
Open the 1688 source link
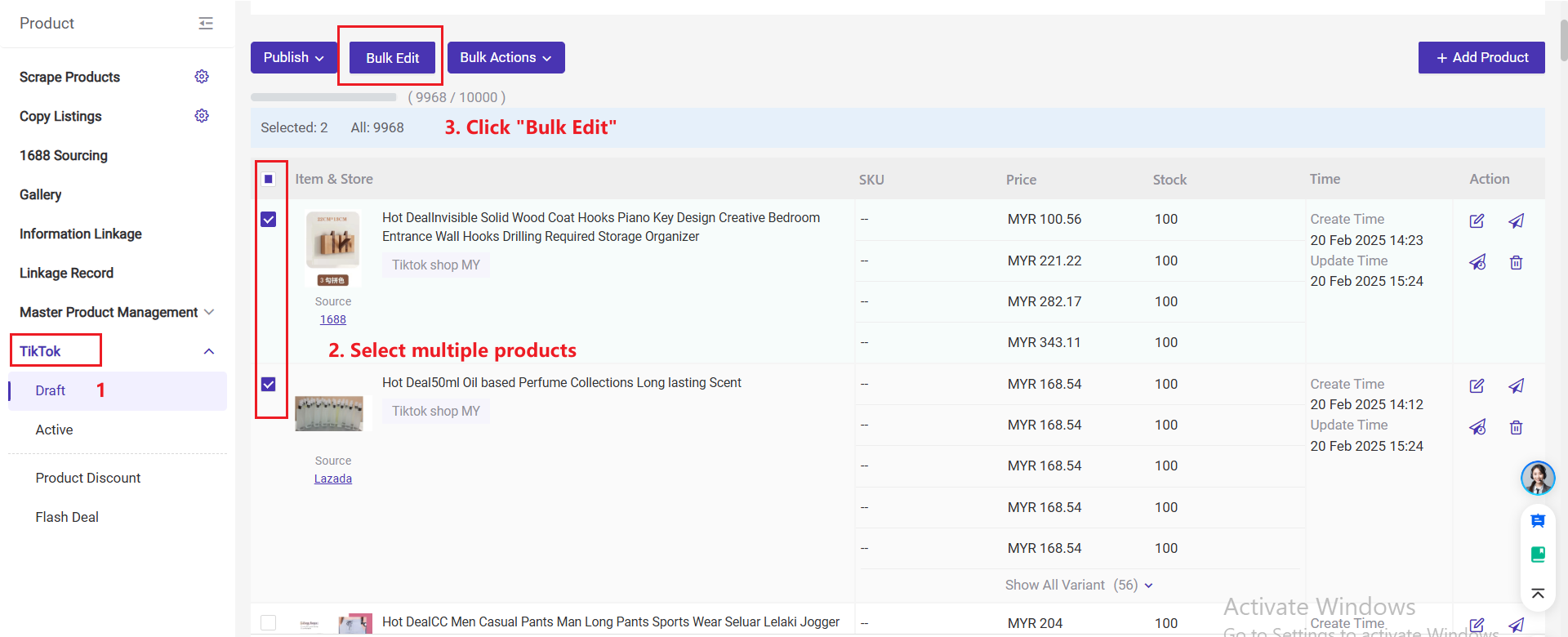coord(333,319)
